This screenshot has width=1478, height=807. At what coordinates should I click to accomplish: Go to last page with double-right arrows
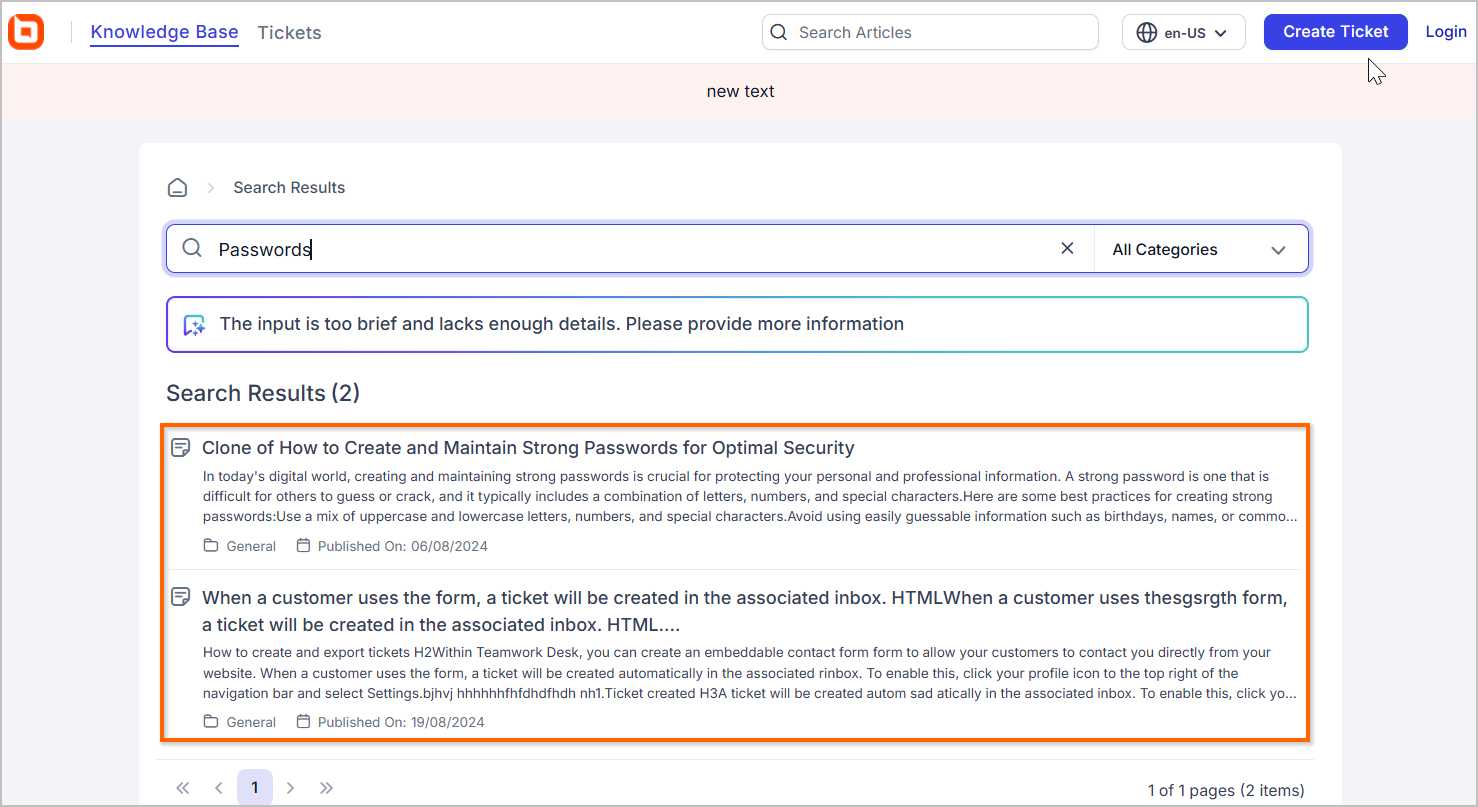click(327, 788)
